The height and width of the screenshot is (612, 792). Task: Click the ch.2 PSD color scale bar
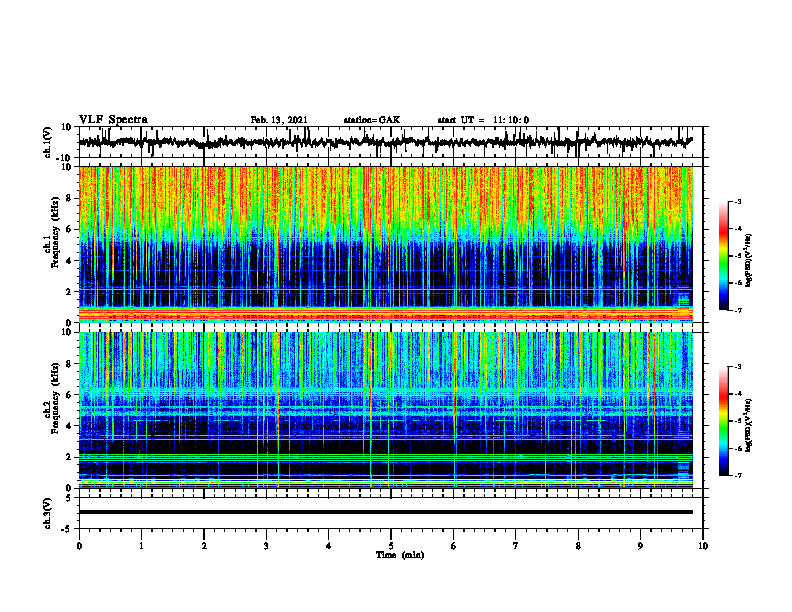point(724,421)
